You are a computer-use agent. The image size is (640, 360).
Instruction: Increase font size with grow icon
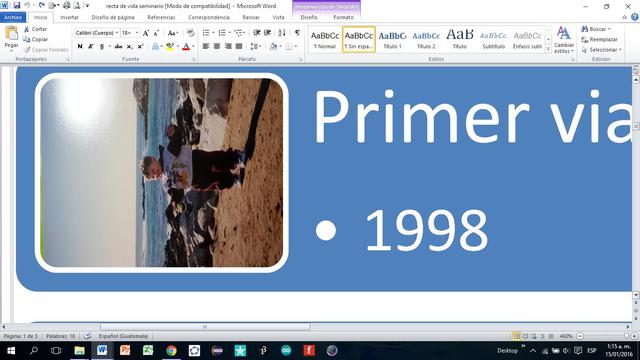[146, 33]
